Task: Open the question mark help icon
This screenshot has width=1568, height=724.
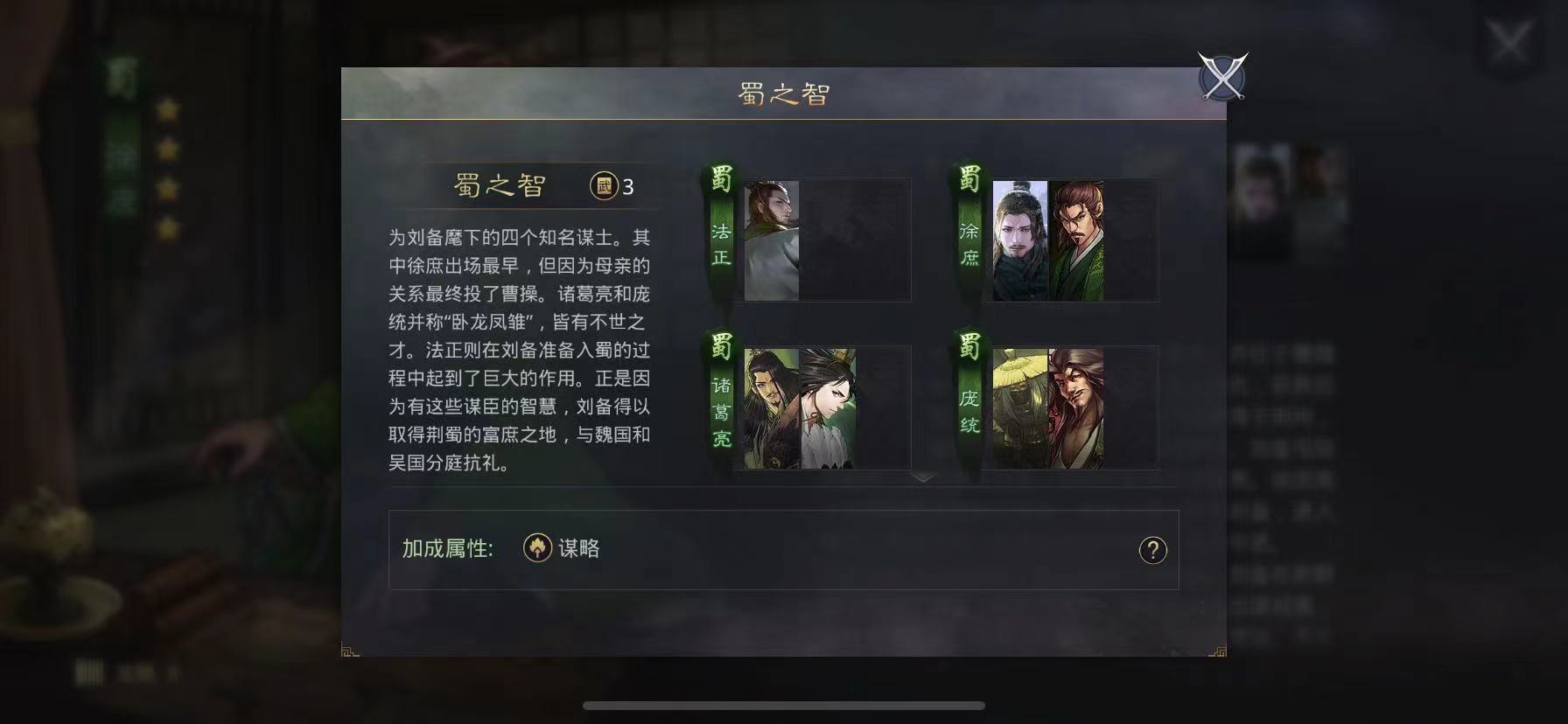Action: coord(1152,550)
